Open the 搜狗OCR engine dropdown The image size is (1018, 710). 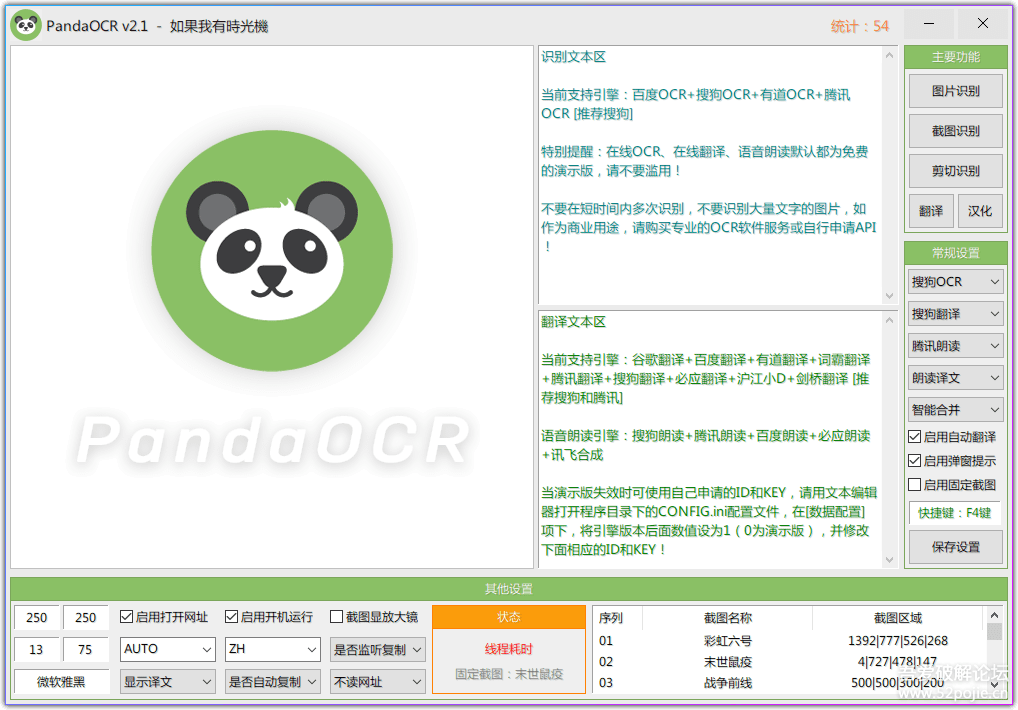coord(955,282)
